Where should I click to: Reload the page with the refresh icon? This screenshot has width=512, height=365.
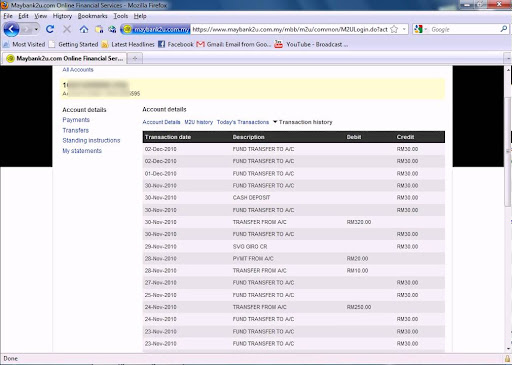50,29
